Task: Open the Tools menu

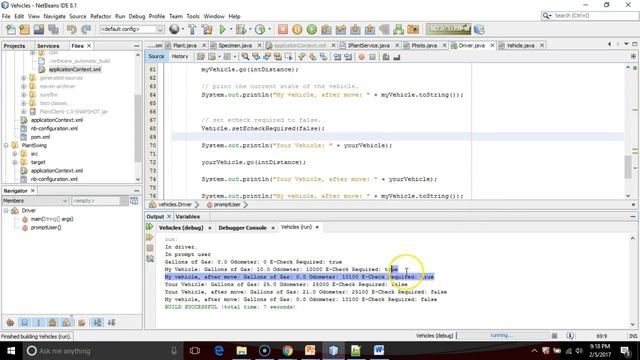Action: (193, 16)
